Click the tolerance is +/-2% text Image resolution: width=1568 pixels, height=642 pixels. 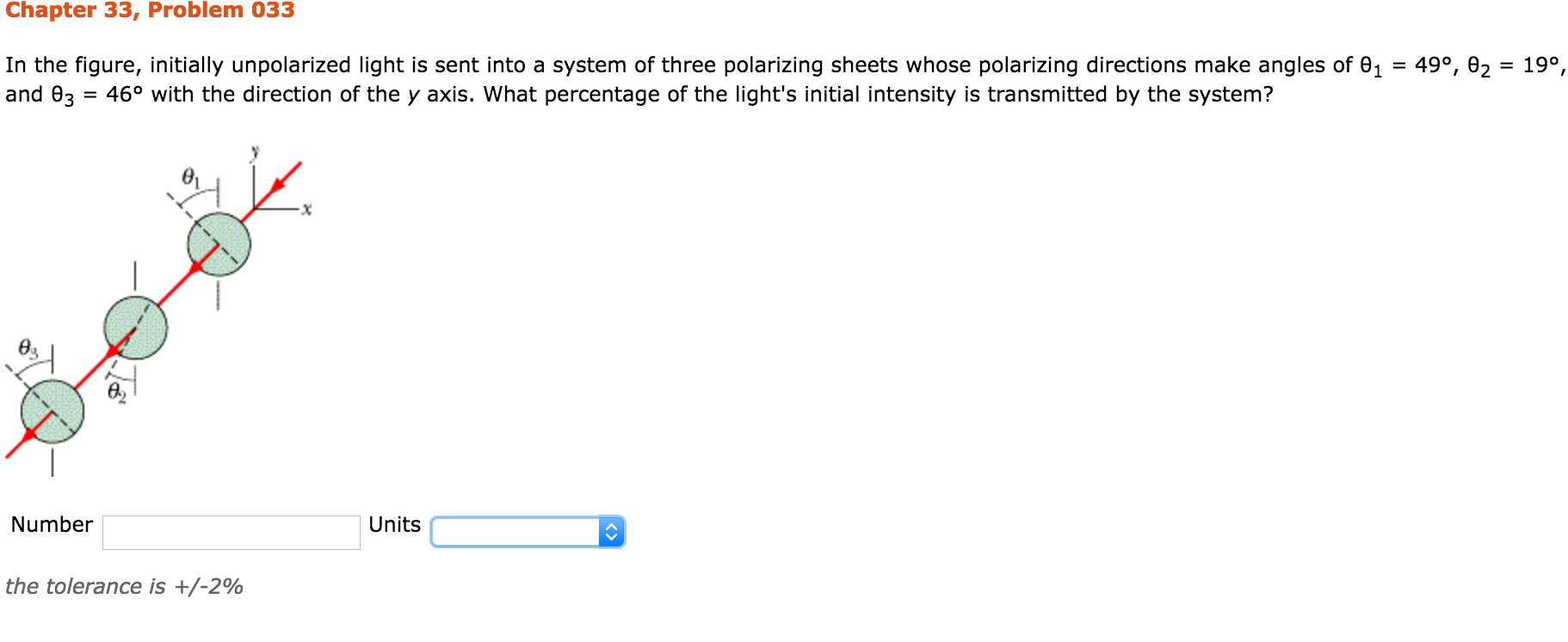(124, 587)
